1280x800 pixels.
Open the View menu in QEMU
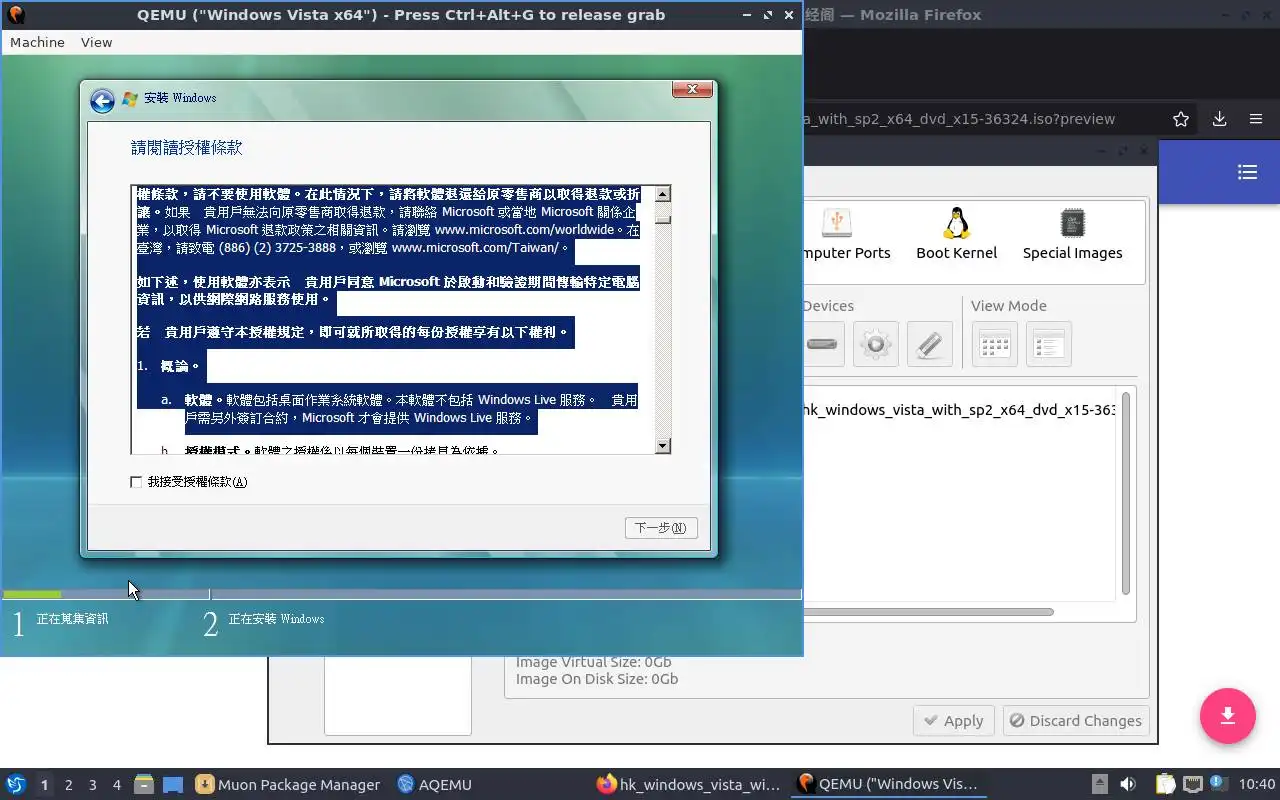[96, 42]
